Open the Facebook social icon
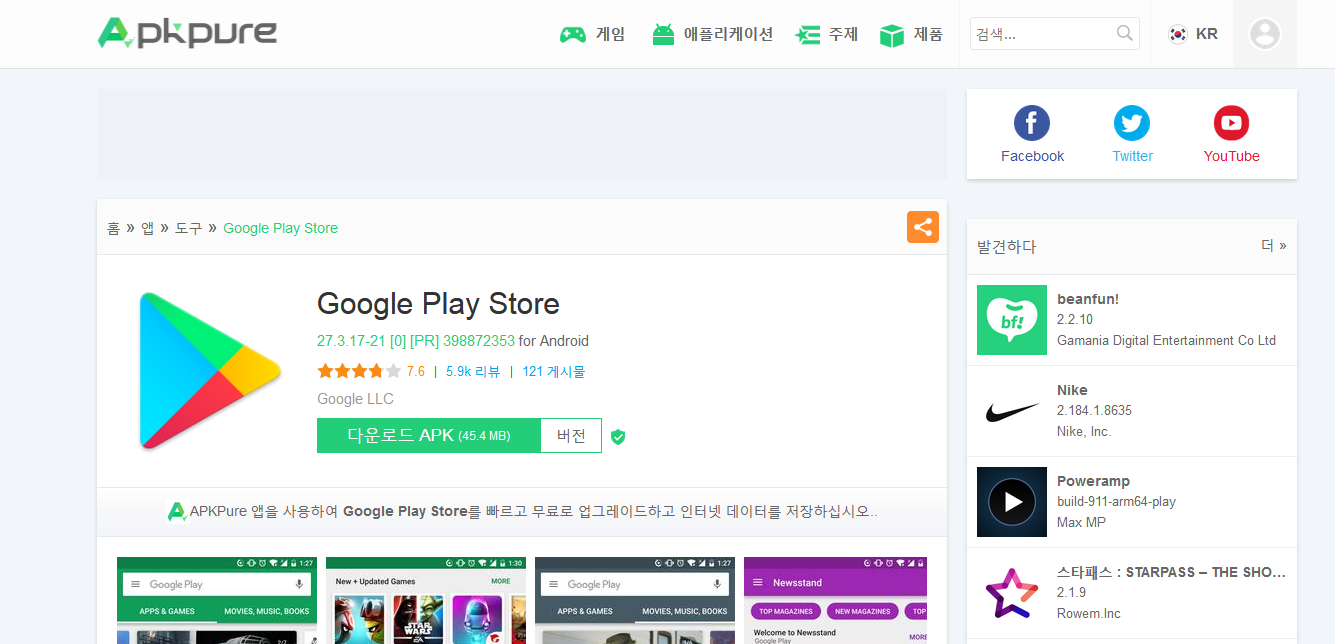This screenshot has width=1335, height=644. (1032, 123)
